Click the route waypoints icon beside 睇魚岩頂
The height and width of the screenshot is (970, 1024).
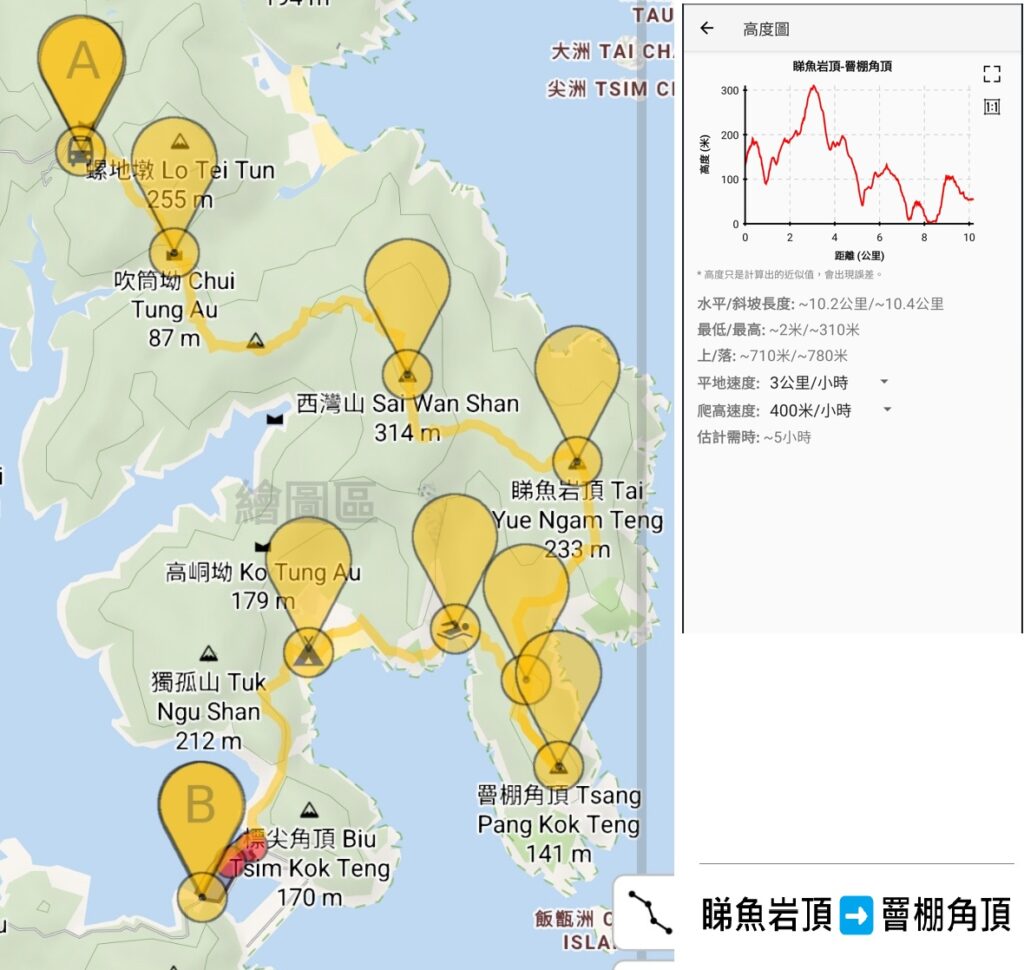tap(649, 911)
